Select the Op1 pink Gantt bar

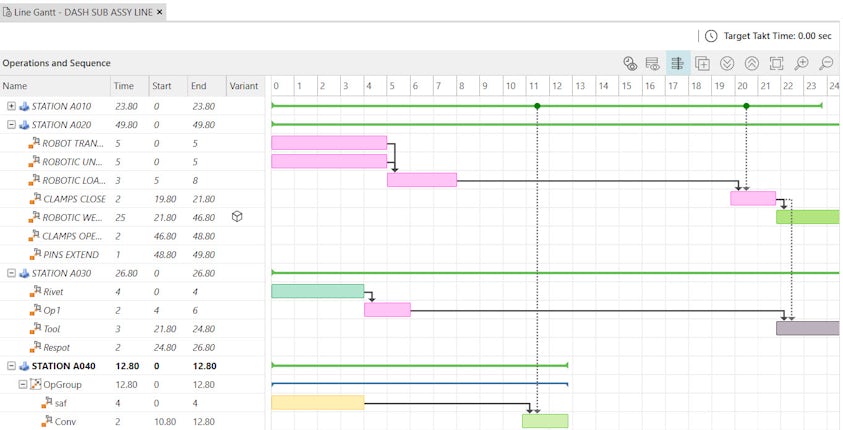click(387, 310)
